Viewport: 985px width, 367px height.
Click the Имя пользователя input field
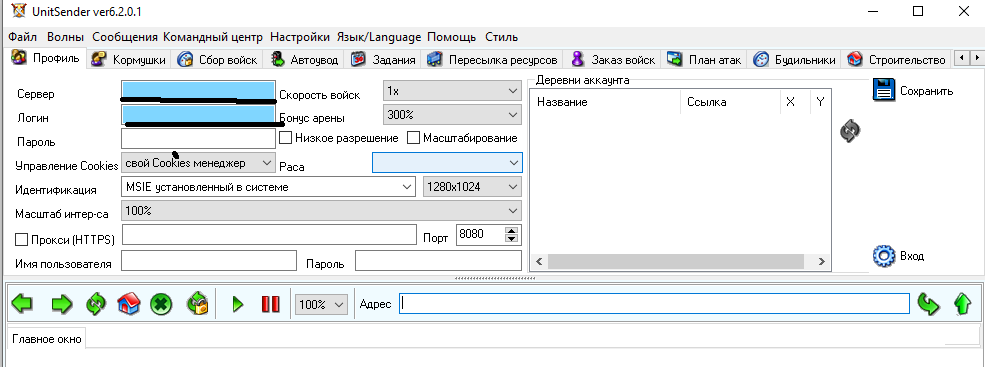[209, 260]
